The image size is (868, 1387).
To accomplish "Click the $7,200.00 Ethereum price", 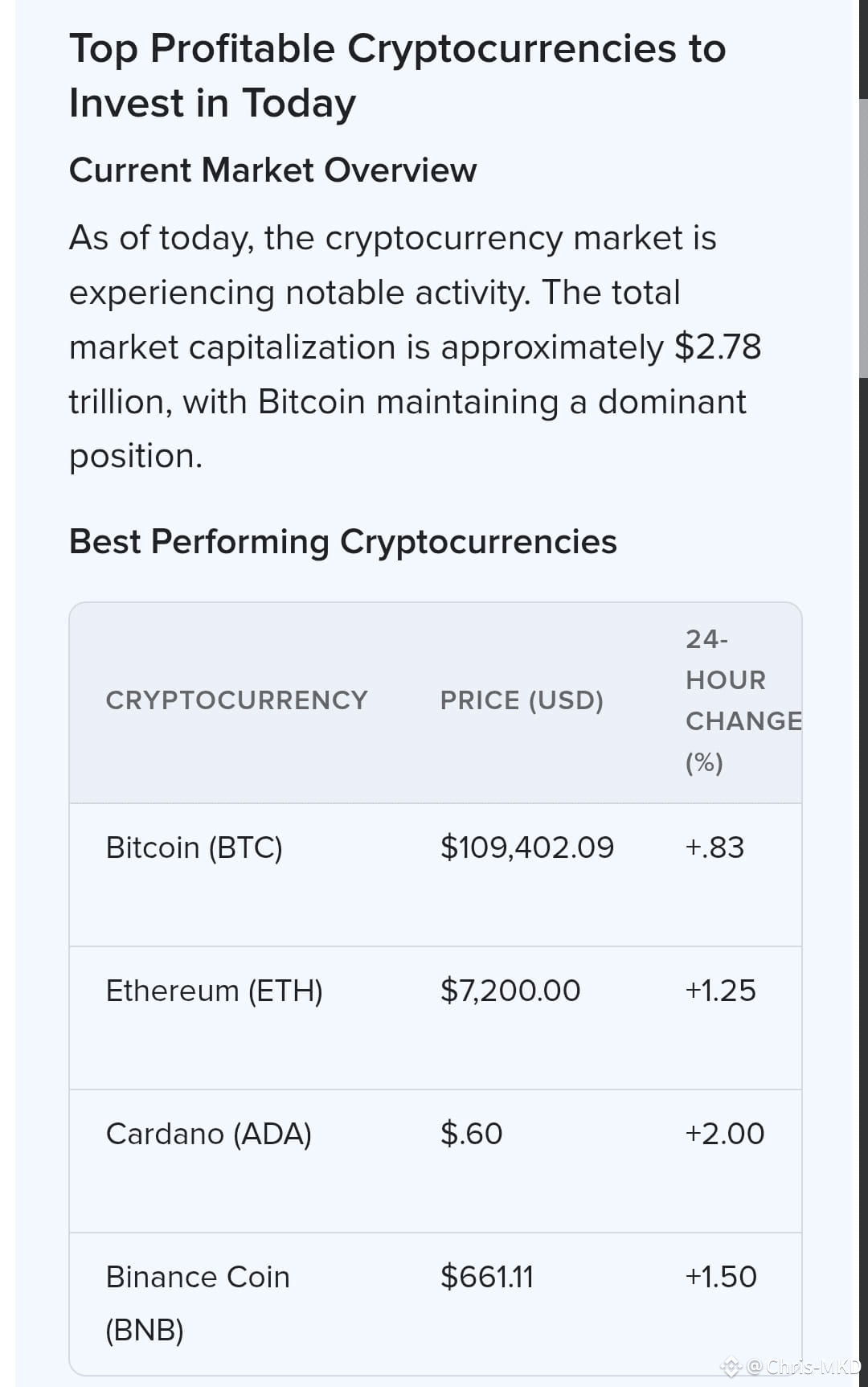I will coord(510,991).
